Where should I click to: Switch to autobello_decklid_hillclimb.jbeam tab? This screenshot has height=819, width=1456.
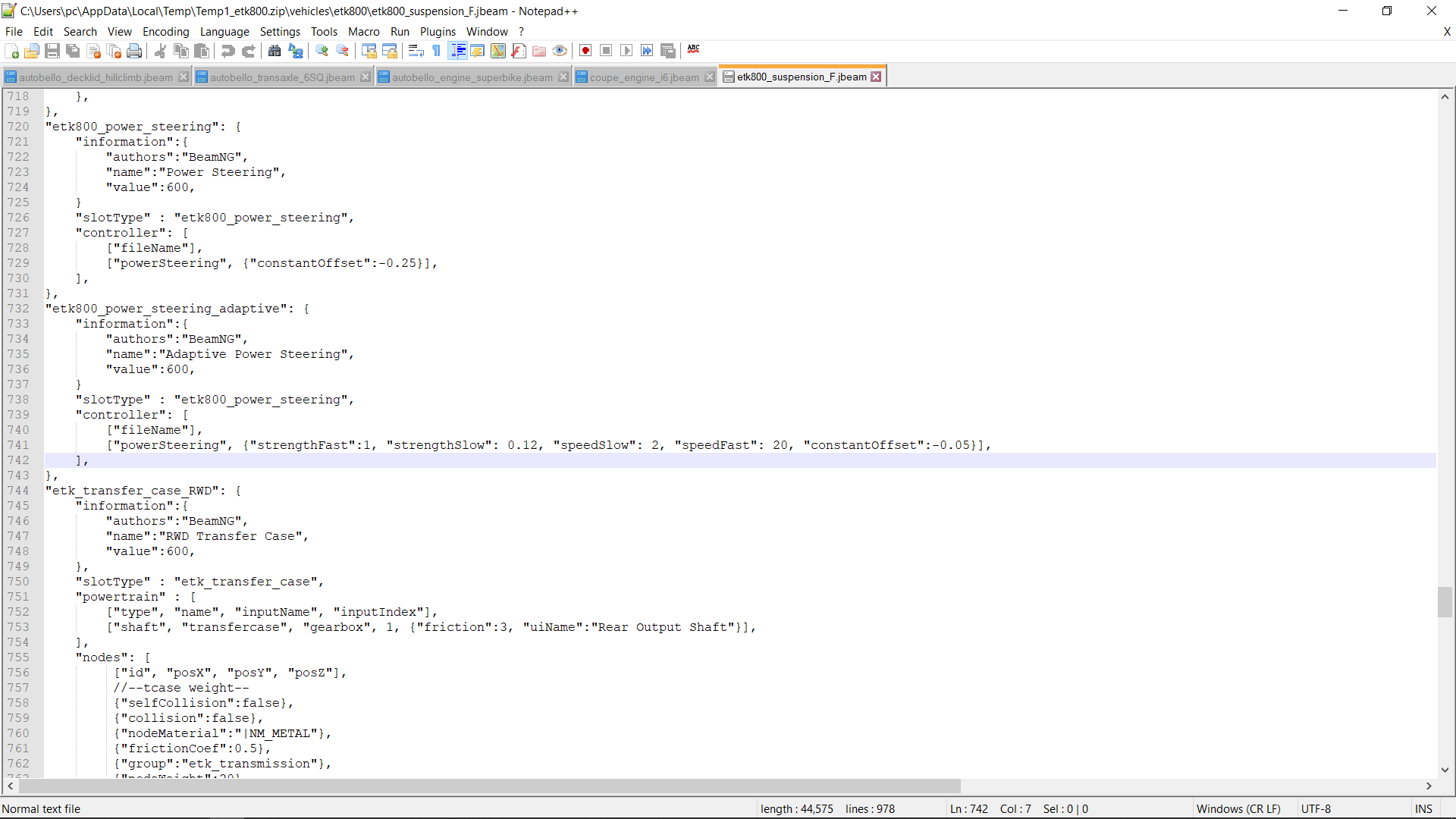[96, 77]
